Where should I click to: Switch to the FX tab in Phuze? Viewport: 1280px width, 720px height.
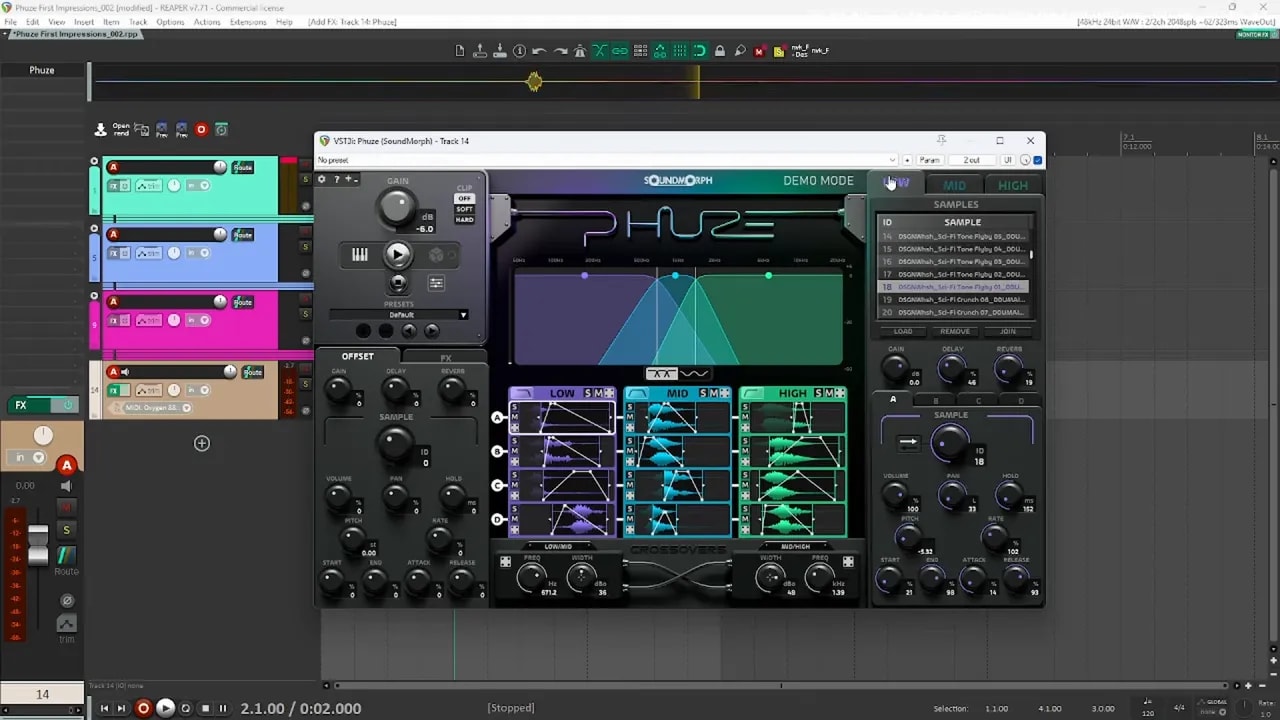[446, 357]
